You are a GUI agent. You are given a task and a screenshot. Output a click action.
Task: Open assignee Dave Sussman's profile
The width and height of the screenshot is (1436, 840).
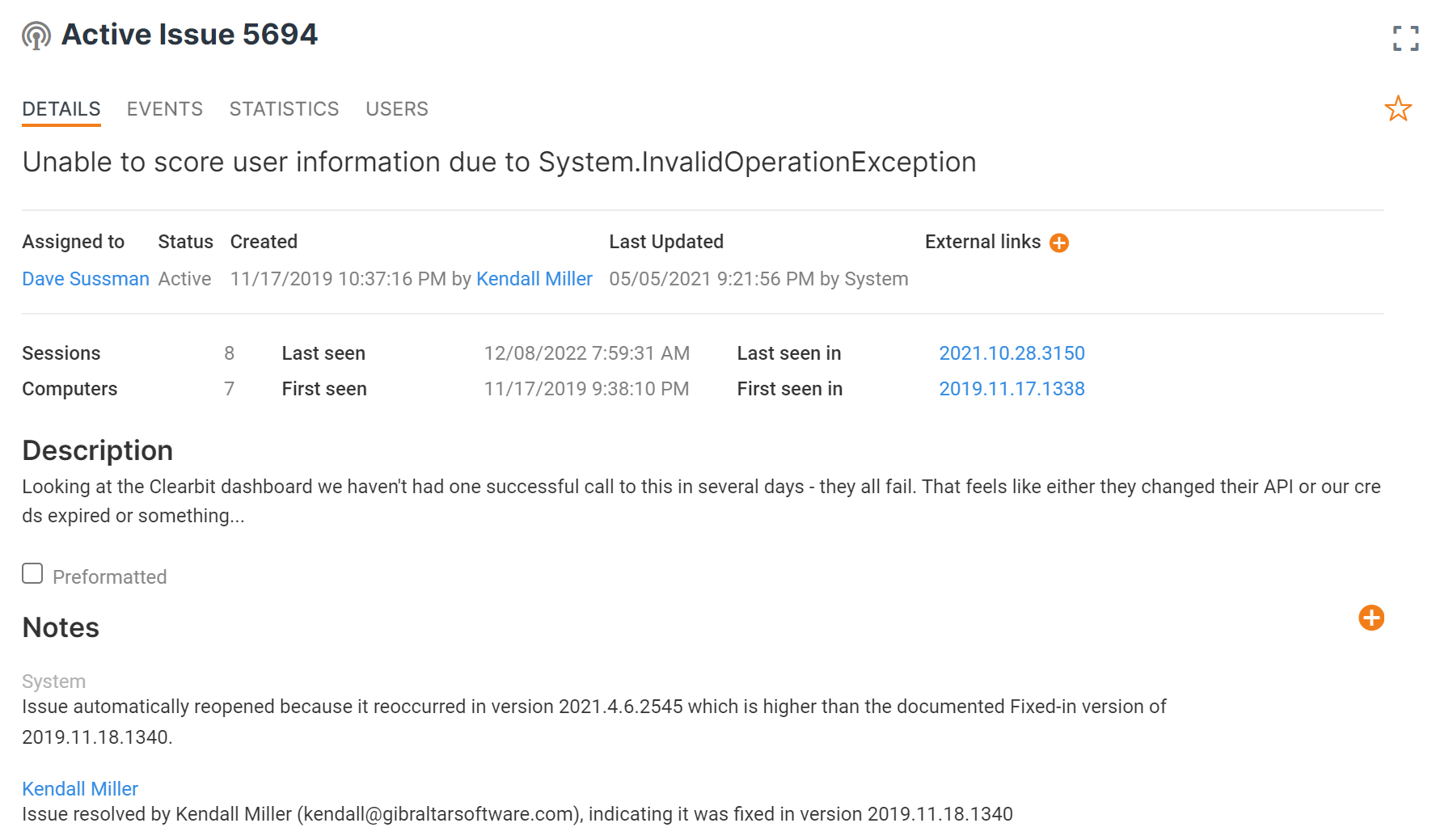tap(86, 279)
